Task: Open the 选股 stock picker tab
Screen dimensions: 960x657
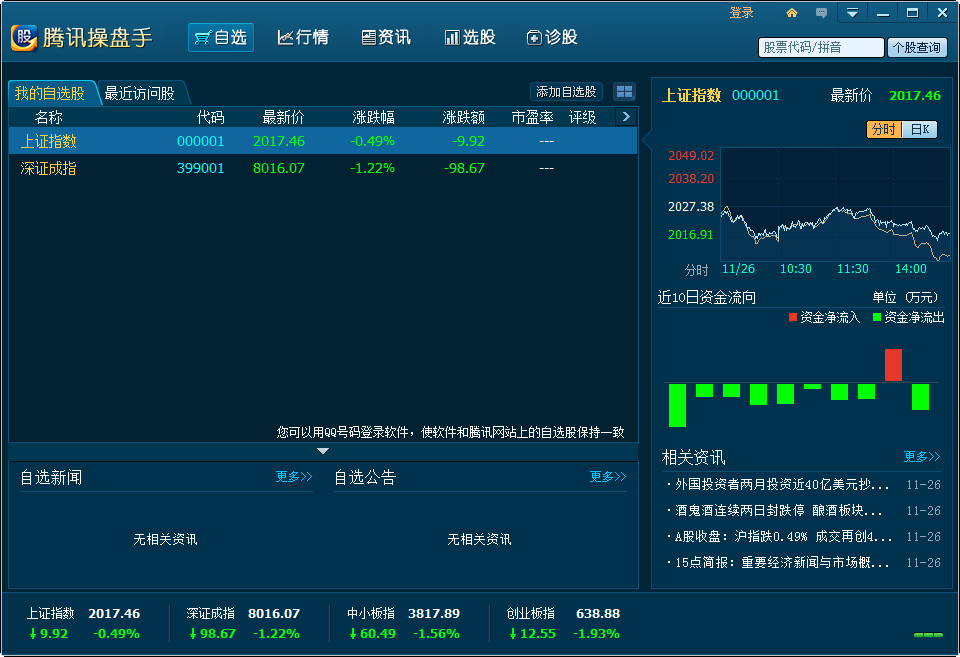Action: (x=470, y=37)
